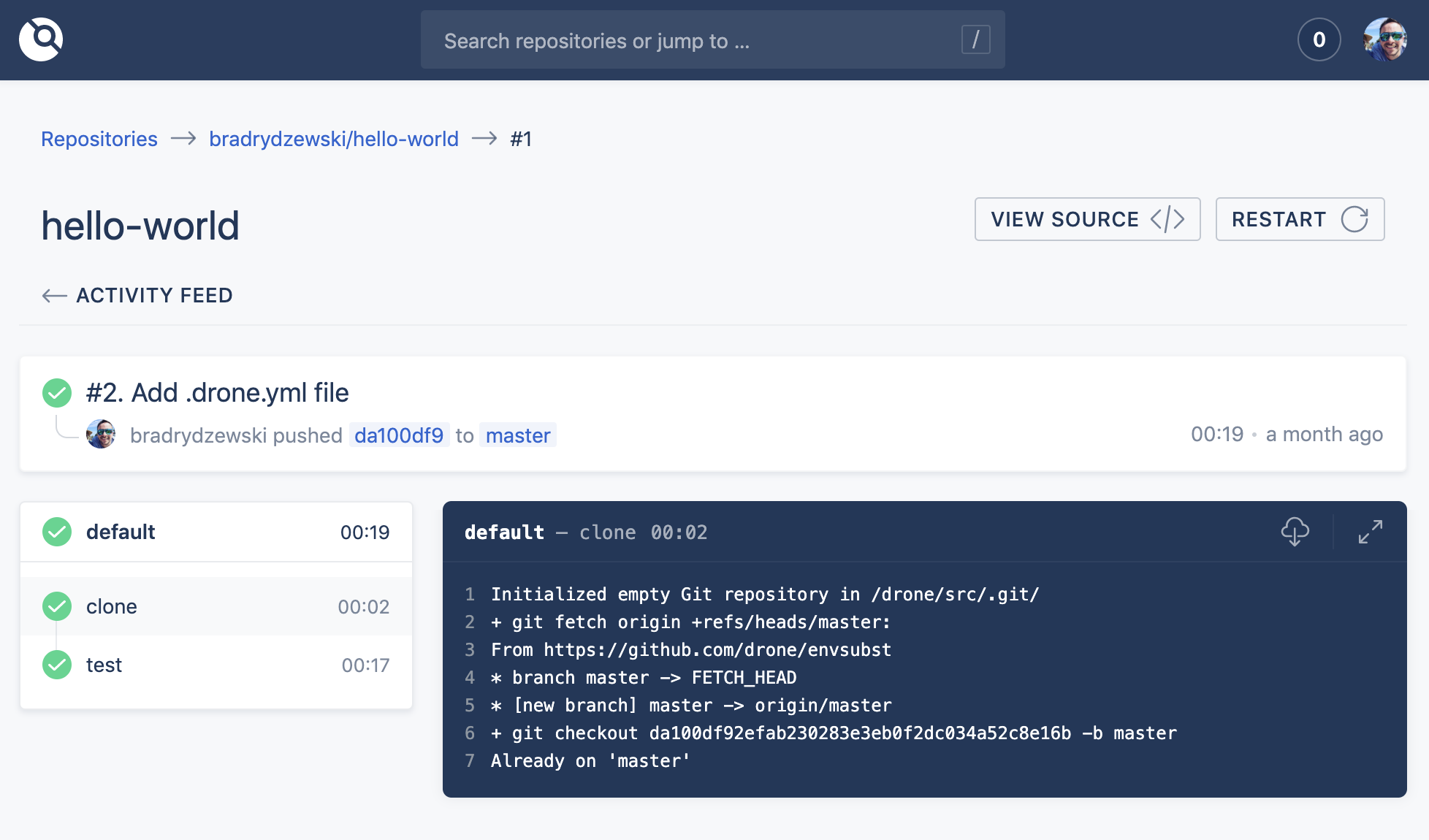Click the VIEW SOURCE button
Screen dimensions: 1429x840
coord(1086,219)
